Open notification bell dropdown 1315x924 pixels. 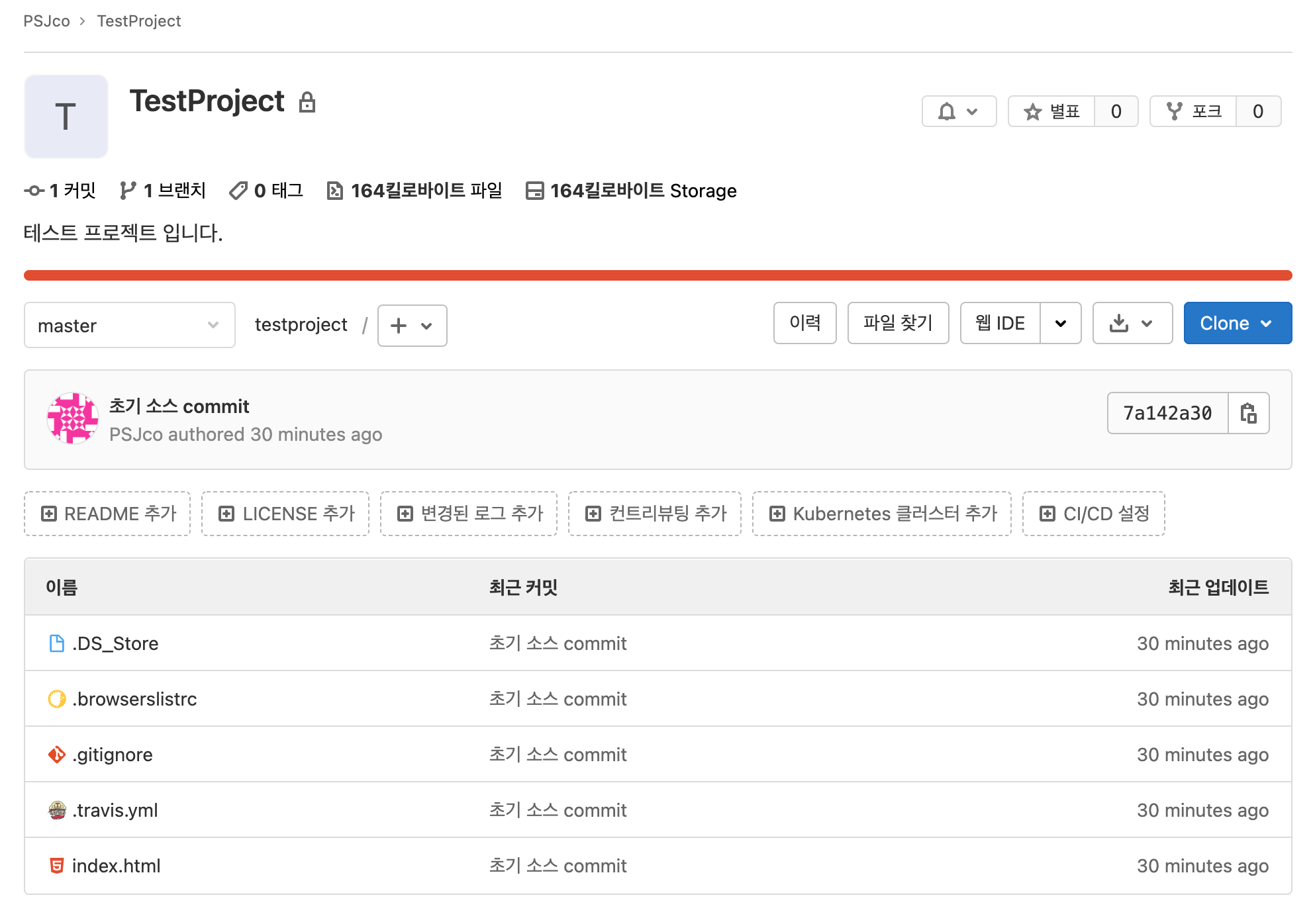[x=958, y=111]
